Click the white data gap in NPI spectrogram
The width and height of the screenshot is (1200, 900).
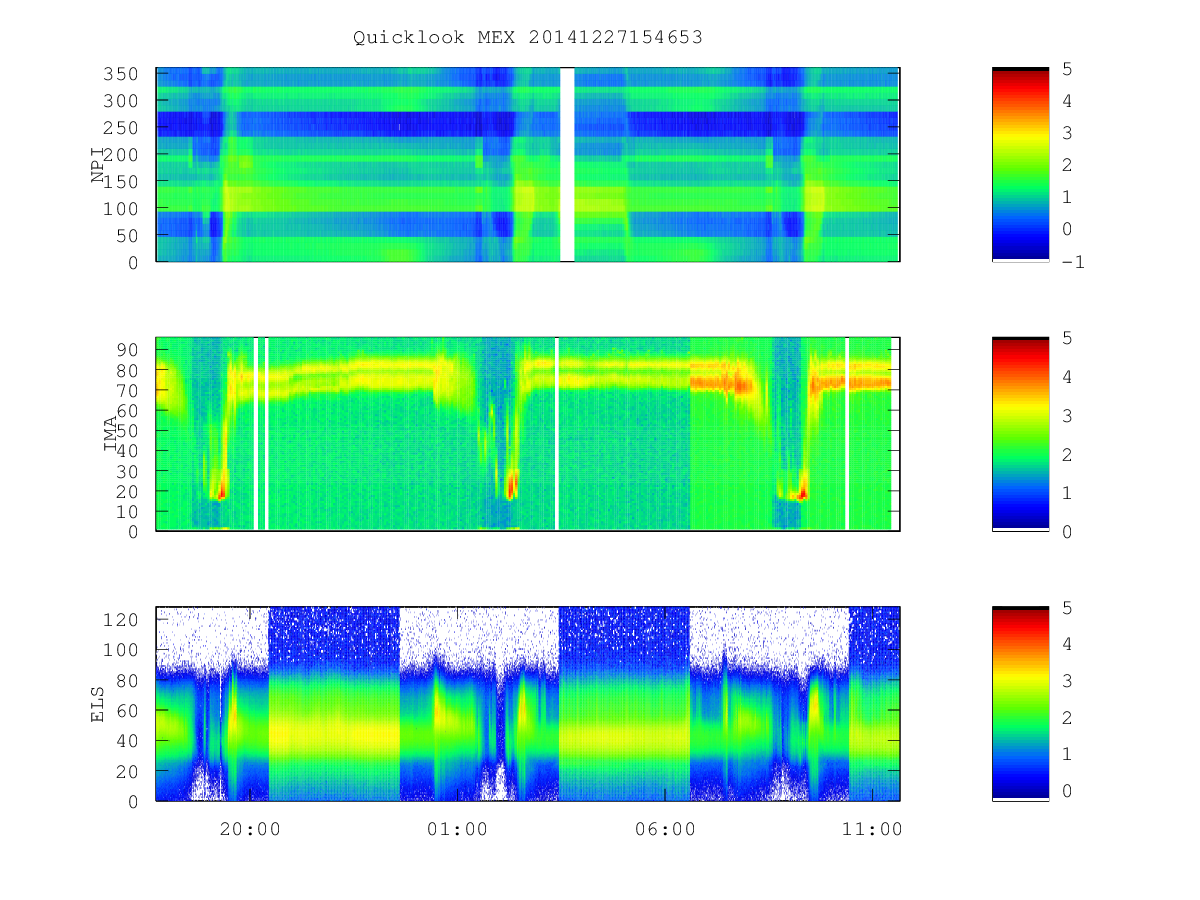pyautogui.click(x=567, y=164)
